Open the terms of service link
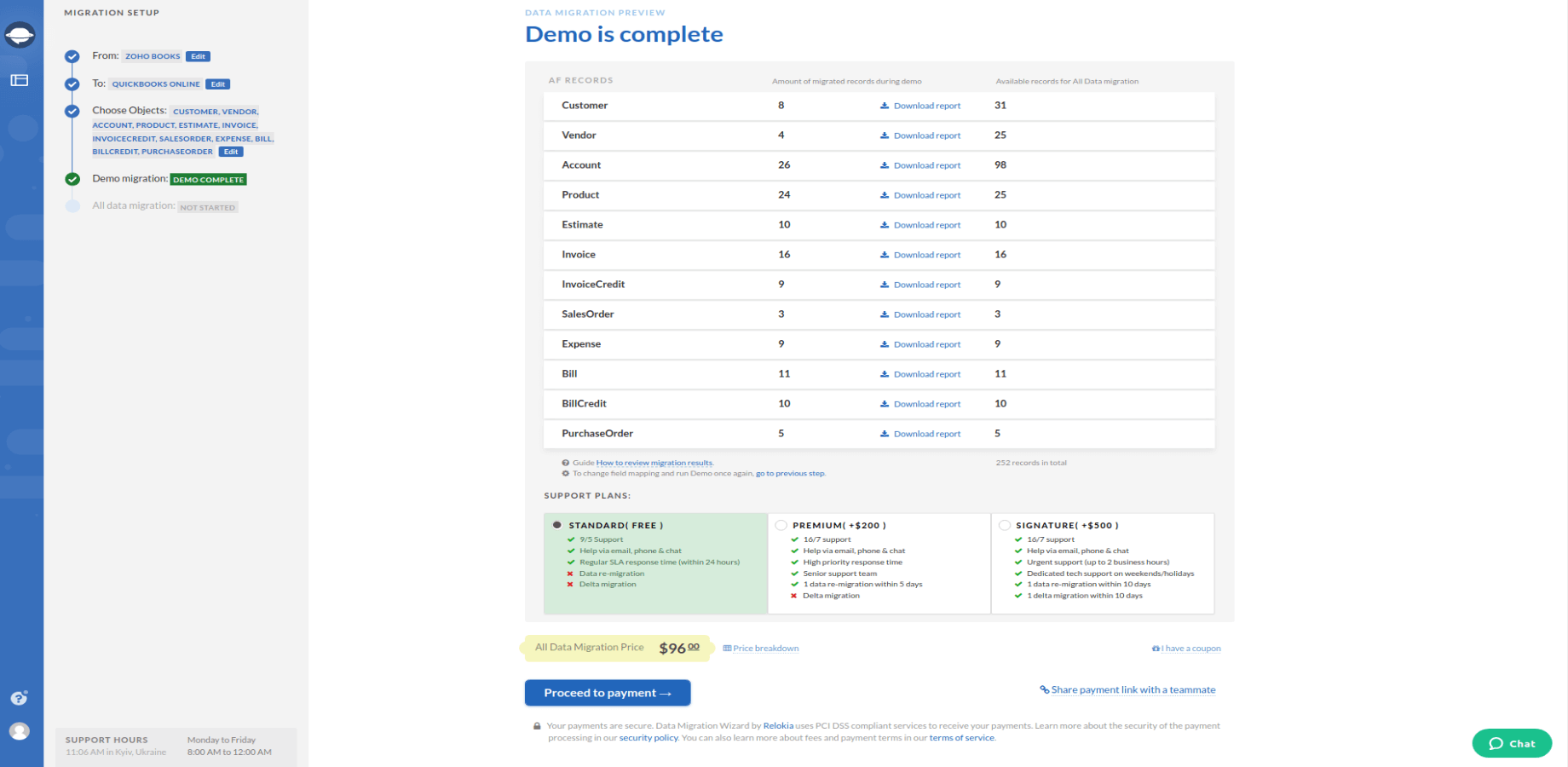This screenshot has height=767, width=1568. tap(961, 738)
